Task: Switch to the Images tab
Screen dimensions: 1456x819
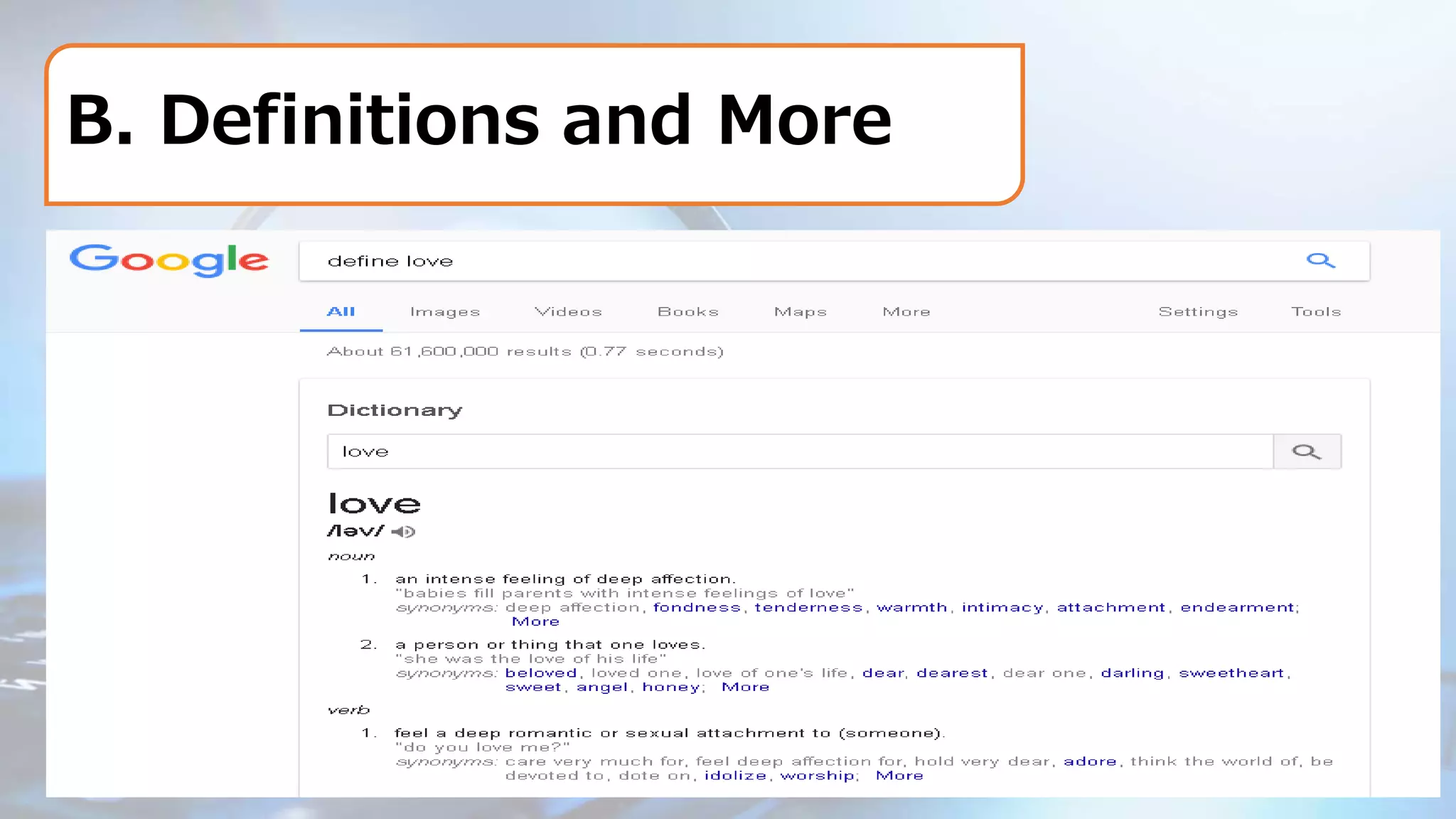Action: (445, 312)
